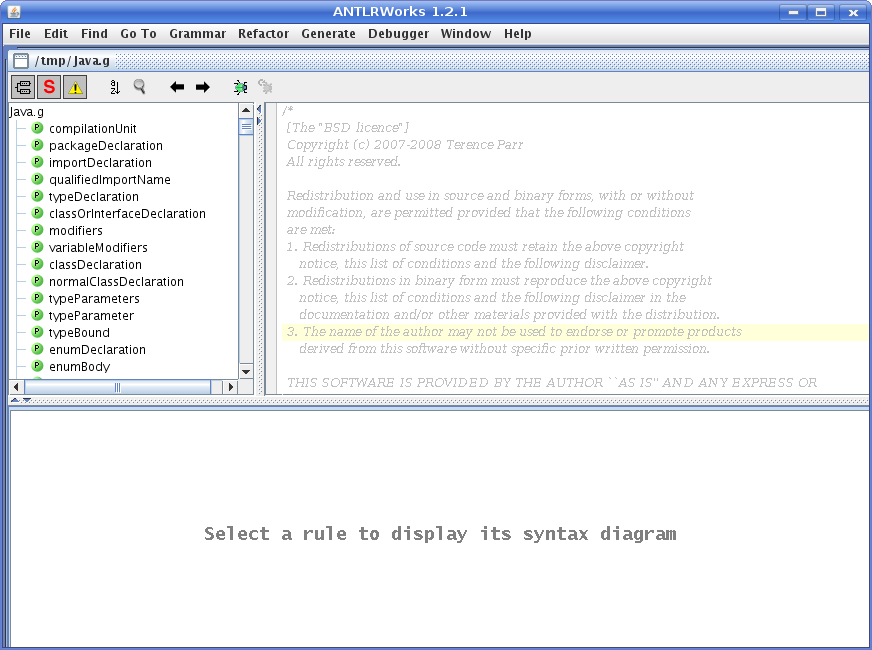Image resolution: width=872 pixels, height=650 pixels.
Task: Click the window icon beside /tmp/Java.g
Action: pos(20,61)
